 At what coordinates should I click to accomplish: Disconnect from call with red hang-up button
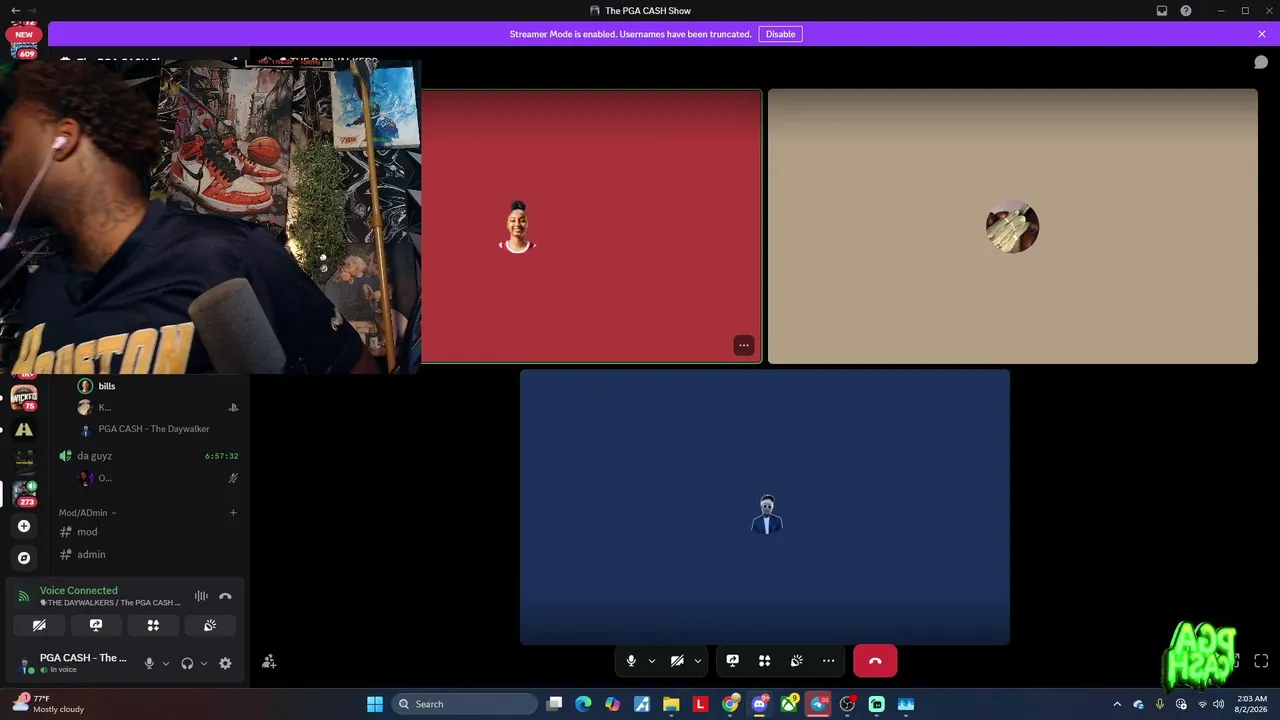tap(875, 661)
